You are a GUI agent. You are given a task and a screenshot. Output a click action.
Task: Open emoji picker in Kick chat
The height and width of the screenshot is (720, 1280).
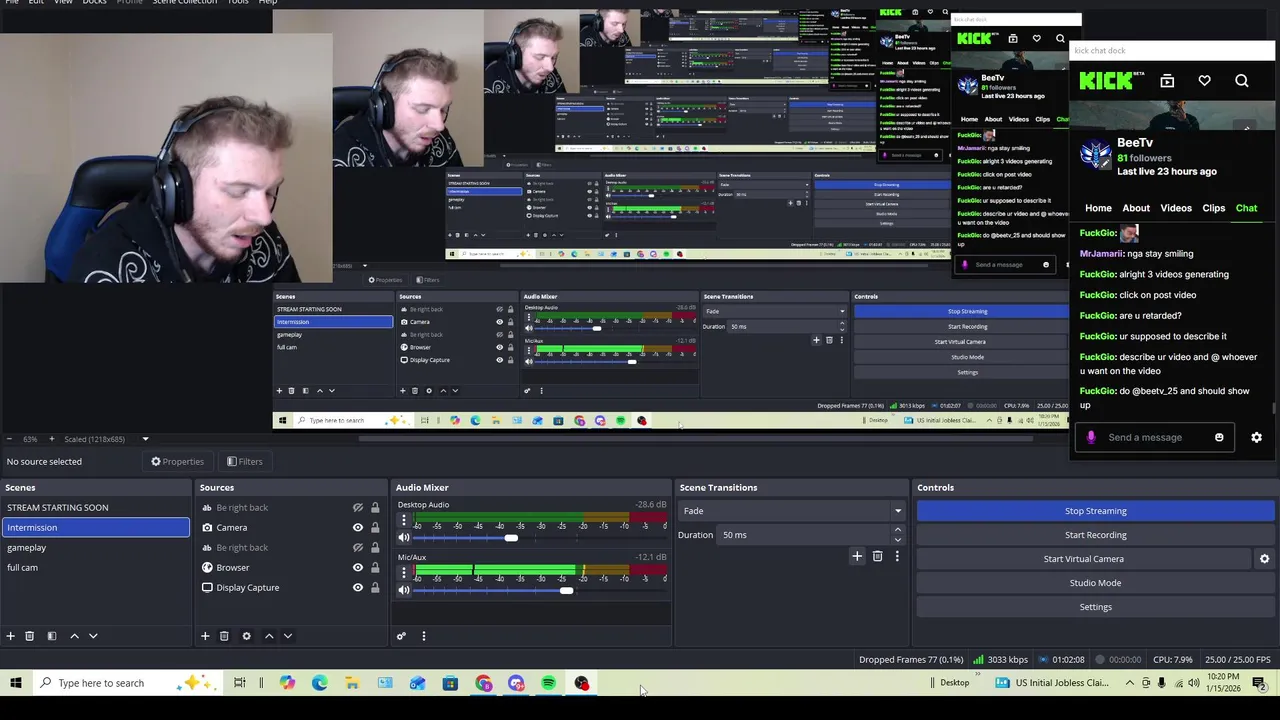(x=1219, y=437)
